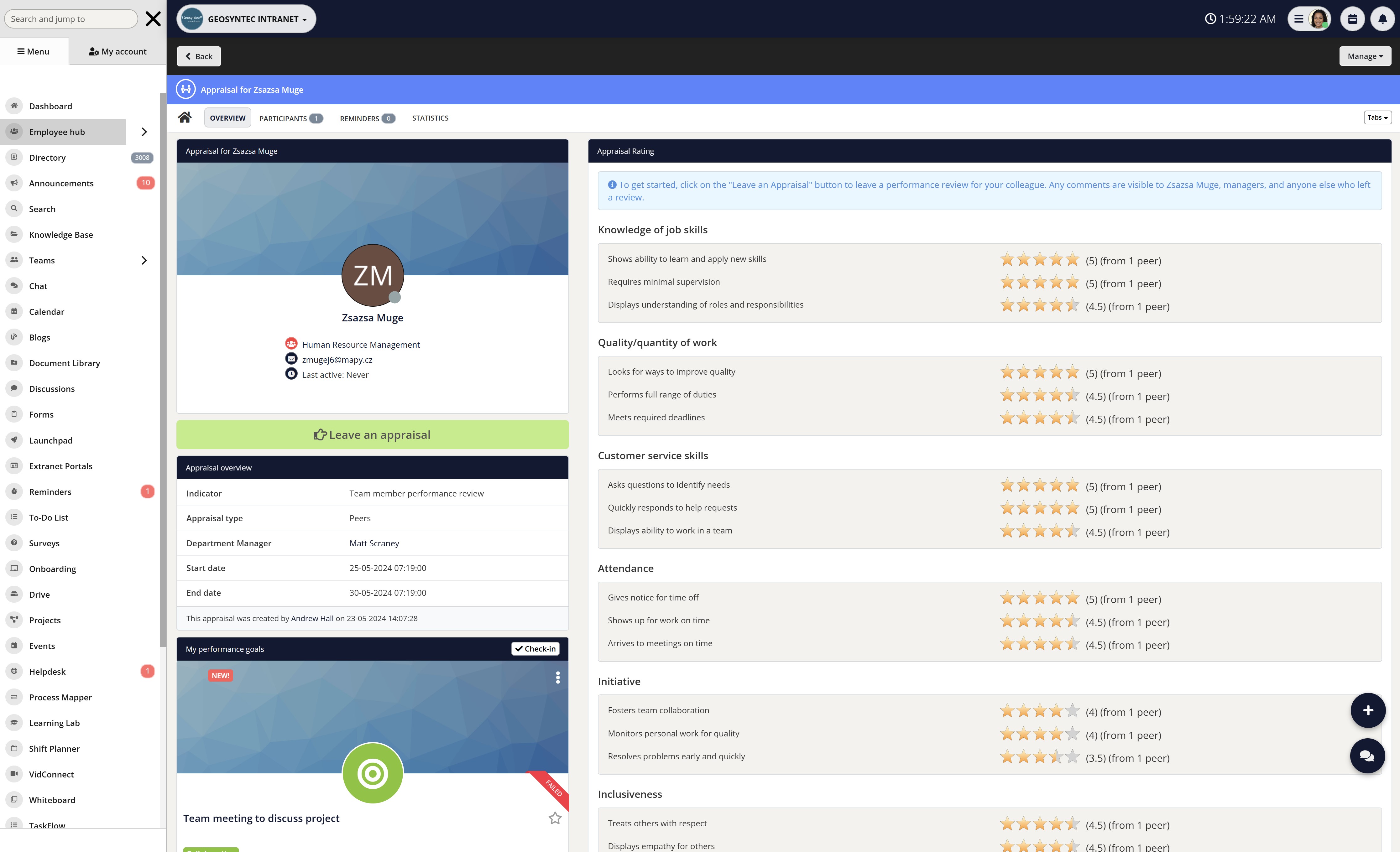Viewport: 1400px width, 852px height.
Task: Switch to the Statistics tab
Action: 430,118
